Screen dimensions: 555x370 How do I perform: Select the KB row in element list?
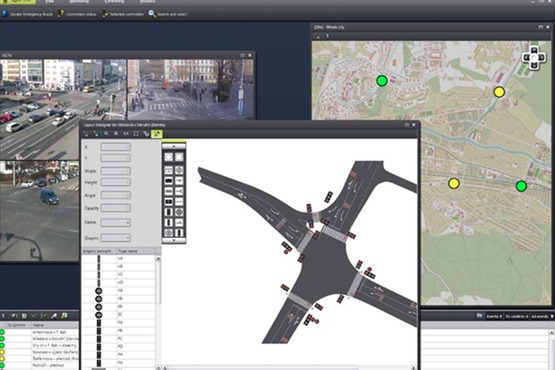[118, 298]
